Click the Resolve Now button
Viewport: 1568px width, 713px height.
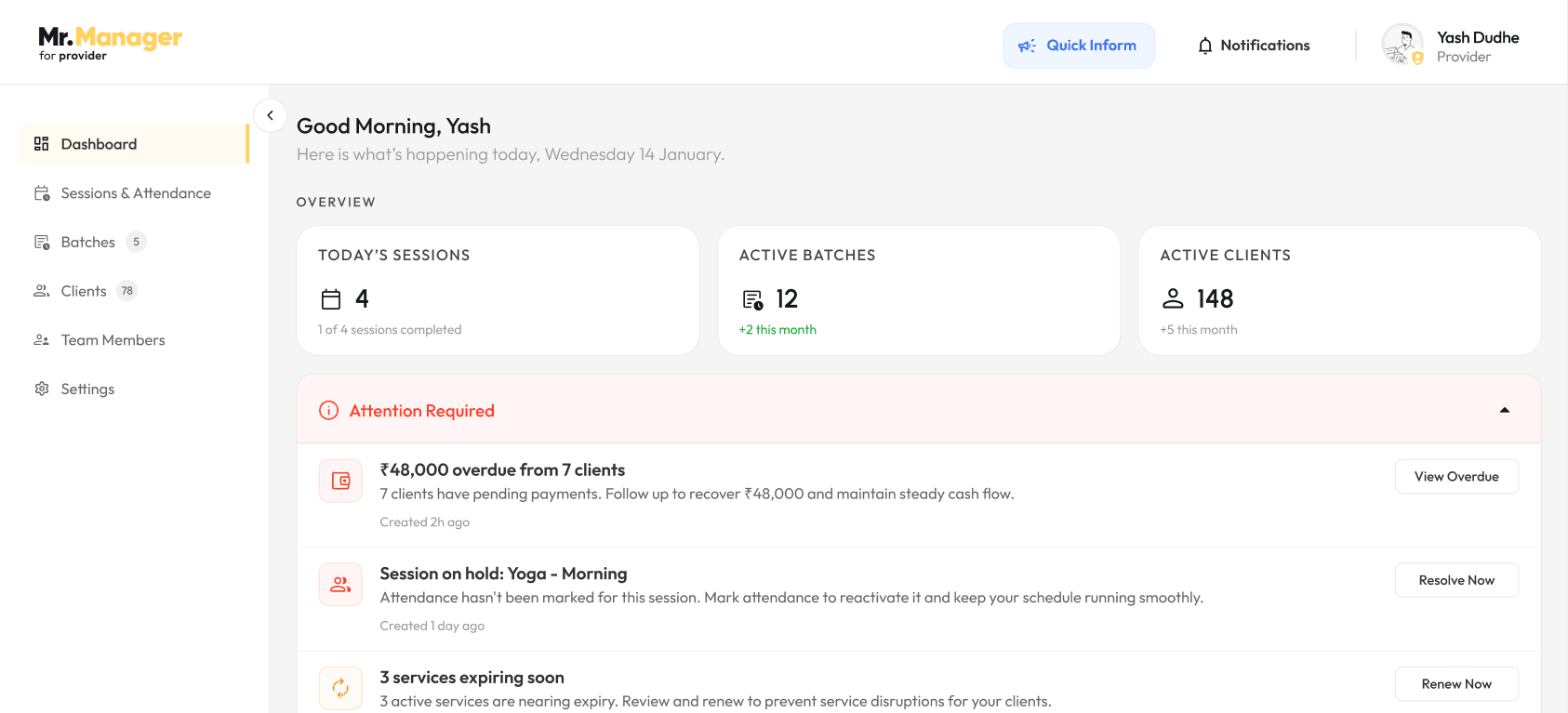tap(1456, 580)
